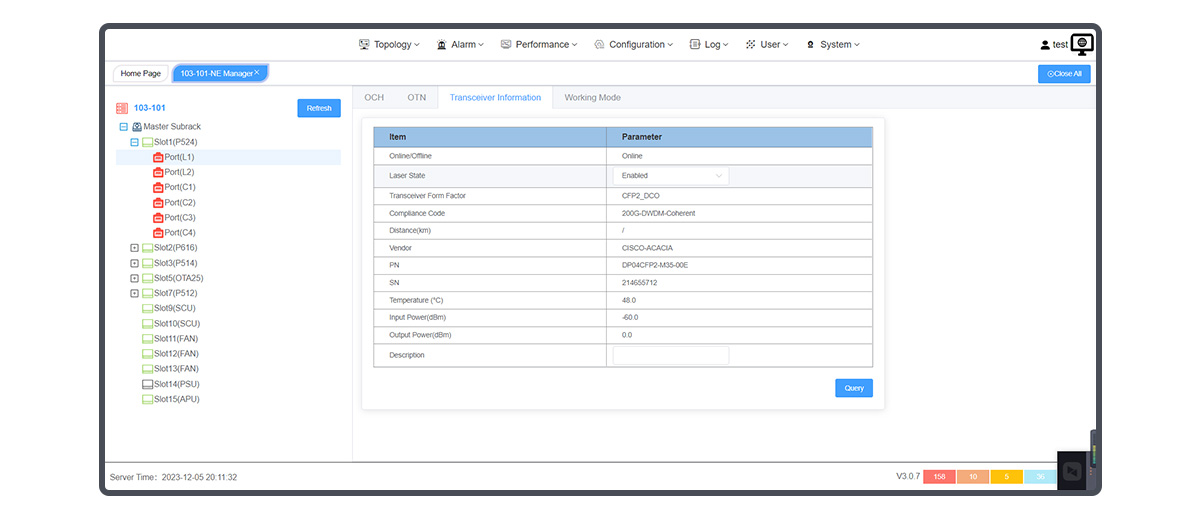Click the Server Time status text
This screenshot has width=1200, height=520.
coord(173,478)
